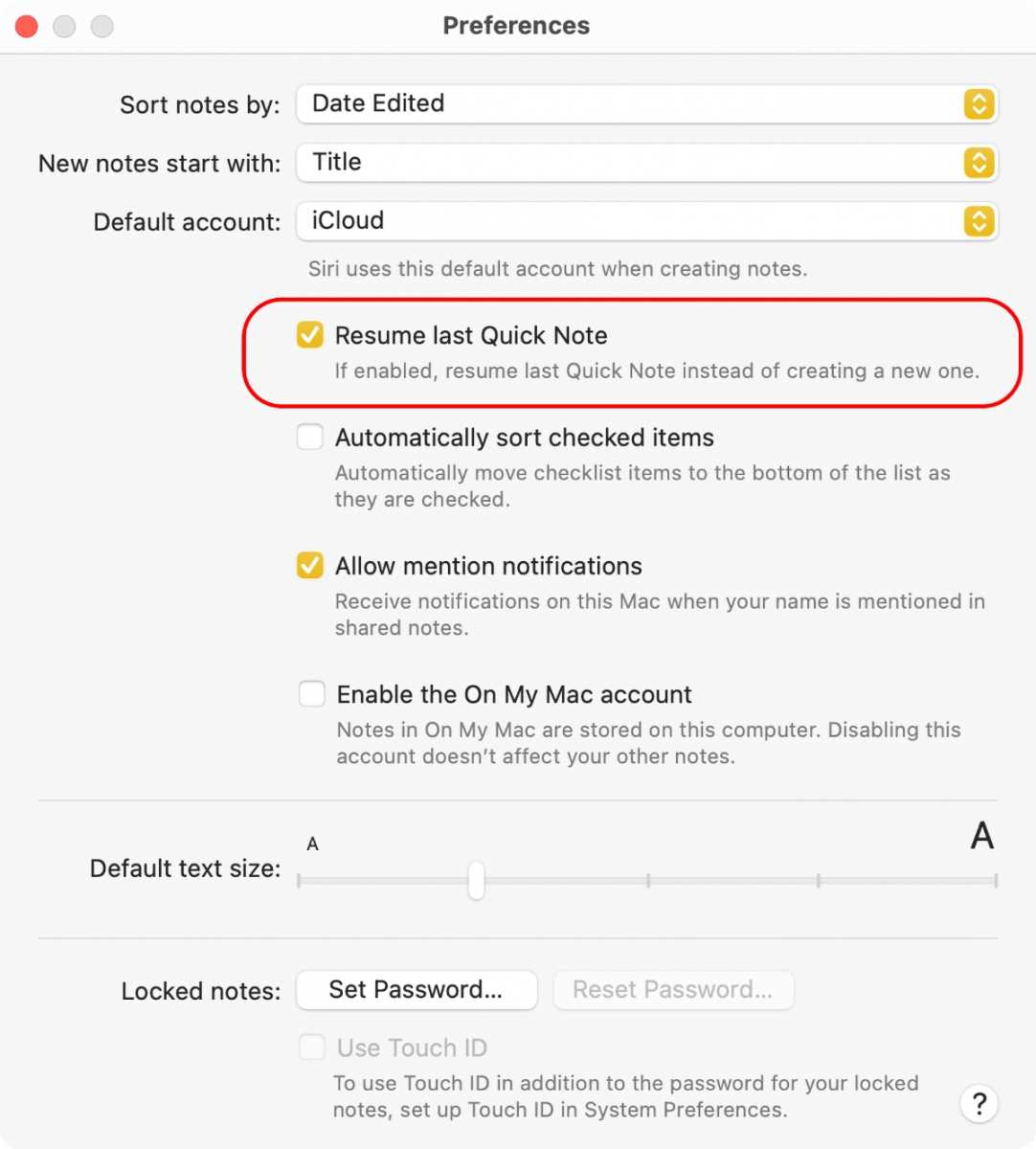Viewport: 1036px width, 1149px height.
Task: Select the small A text size icon
Action: tap(312, 845)
